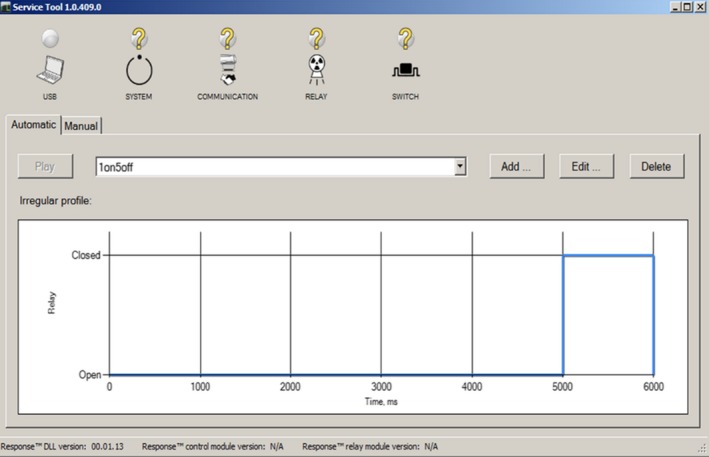Viewport: 709px width, 457px height.
Task: Click the question mark above SWITCH
Action: coord(405,39)
